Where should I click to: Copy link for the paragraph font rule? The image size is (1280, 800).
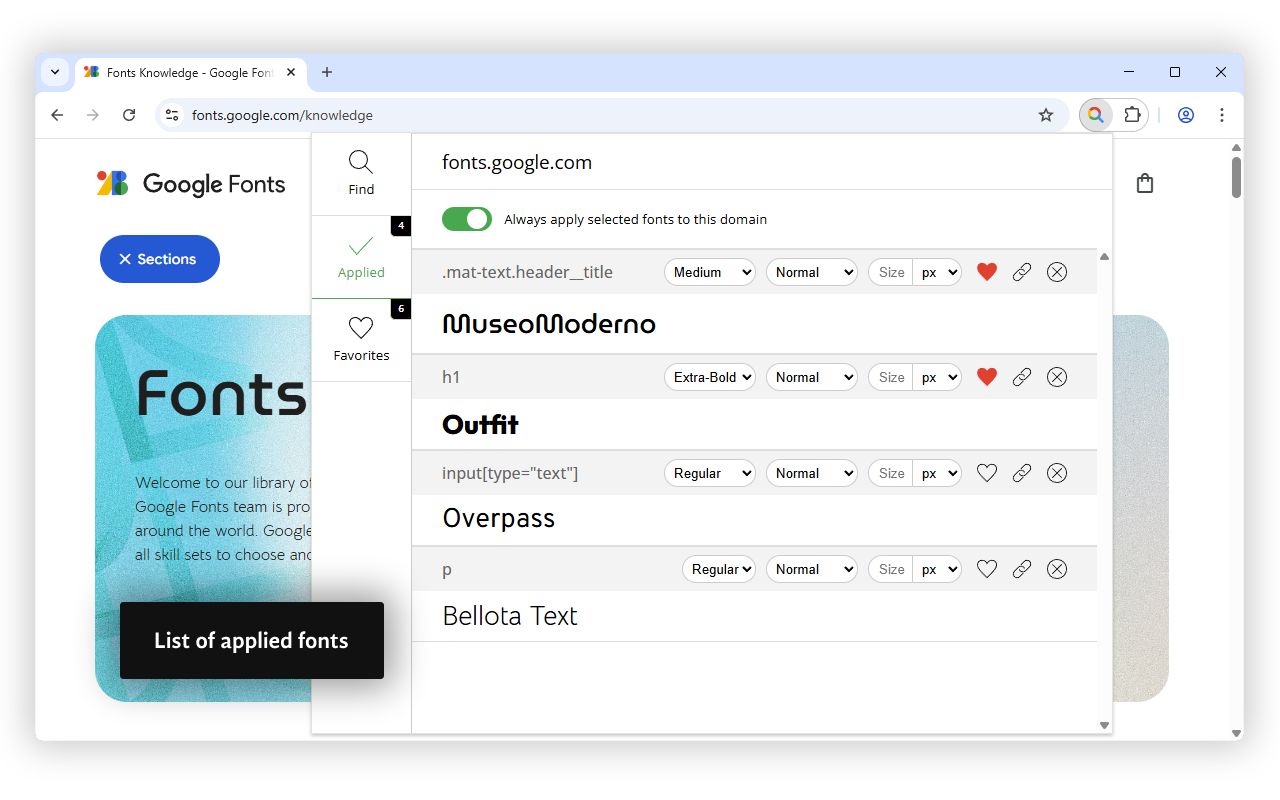pyautogui.click(x=1021, y=568)
